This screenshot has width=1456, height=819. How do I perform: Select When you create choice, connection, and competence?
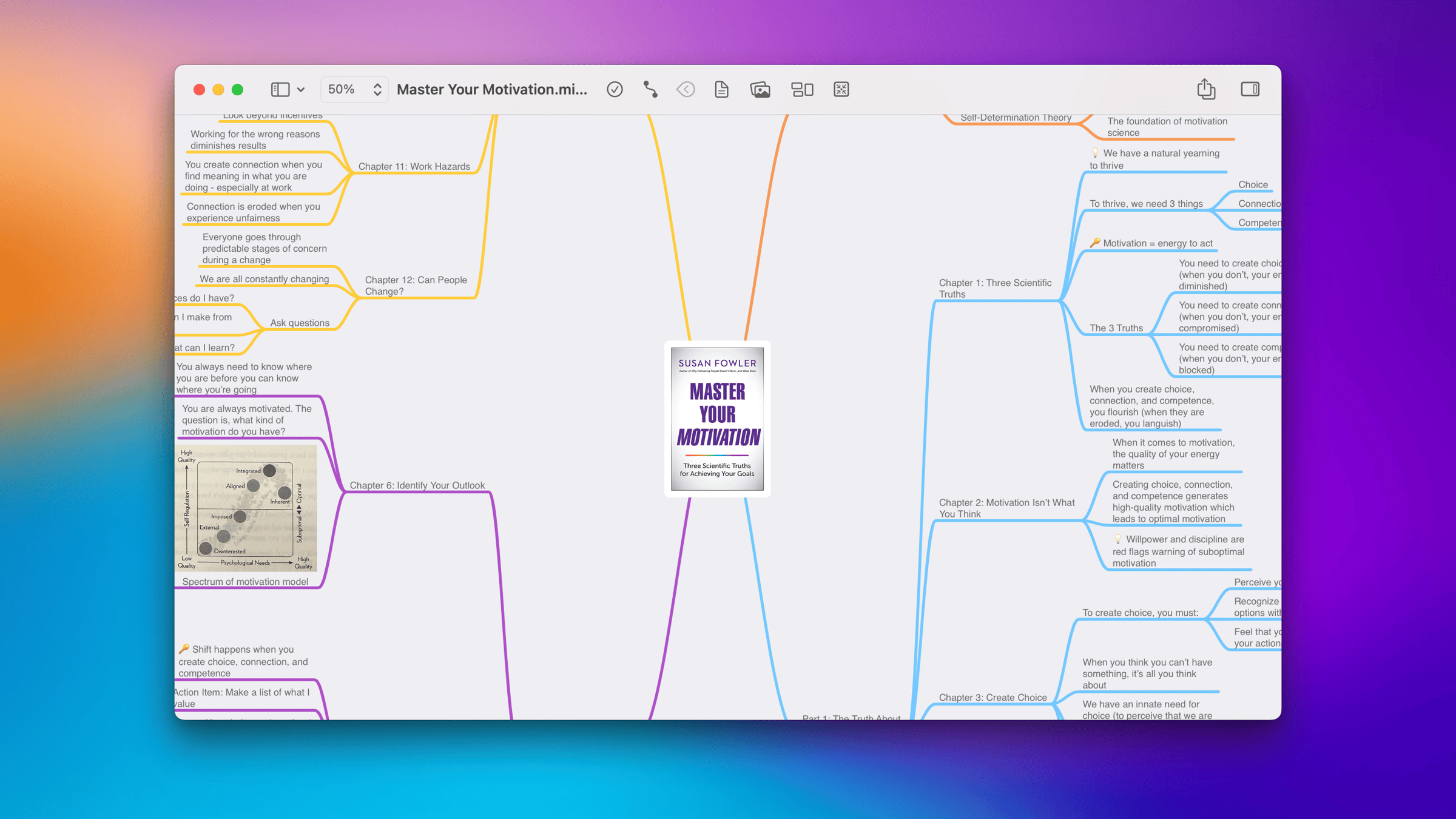[1151, 406]
